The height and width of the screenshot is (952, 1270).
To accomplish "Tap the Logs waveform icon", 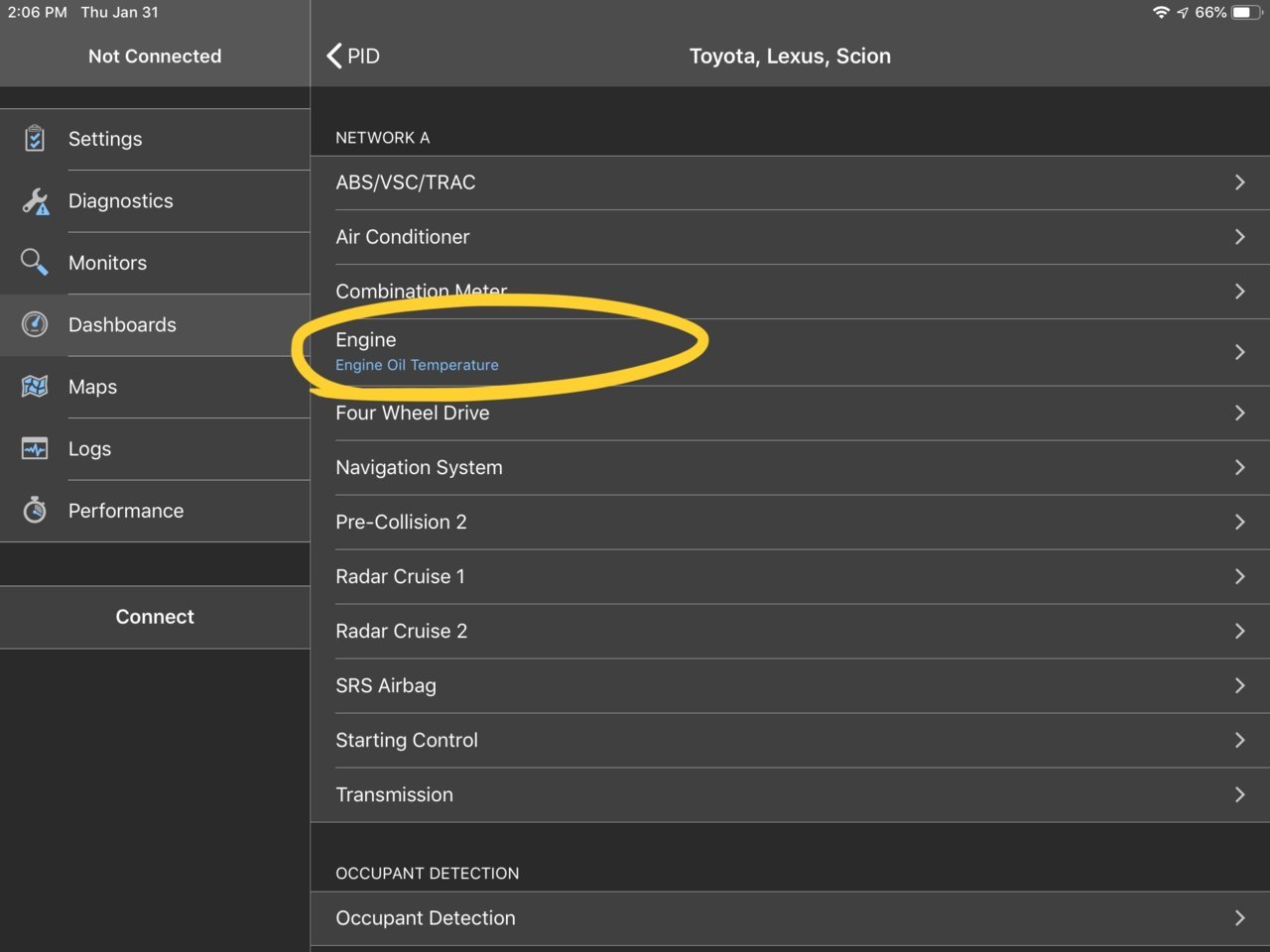I will tap(35, 448).
